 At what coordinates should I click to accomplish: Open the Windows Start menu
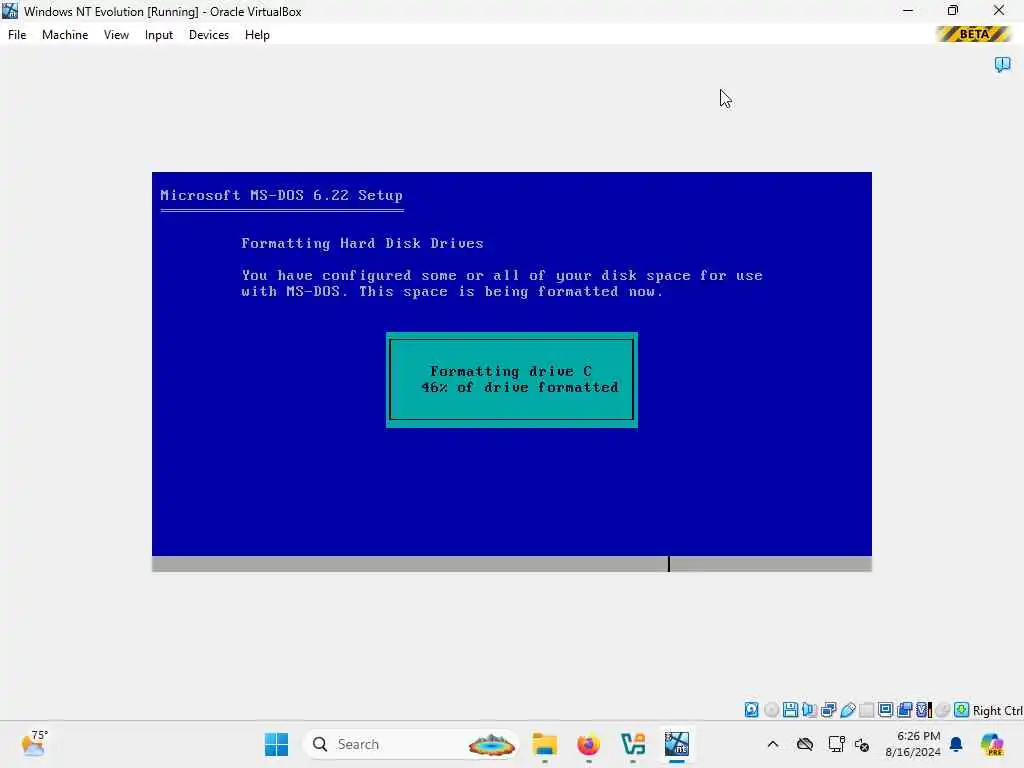pyautogui.click(x=276, y=744)
